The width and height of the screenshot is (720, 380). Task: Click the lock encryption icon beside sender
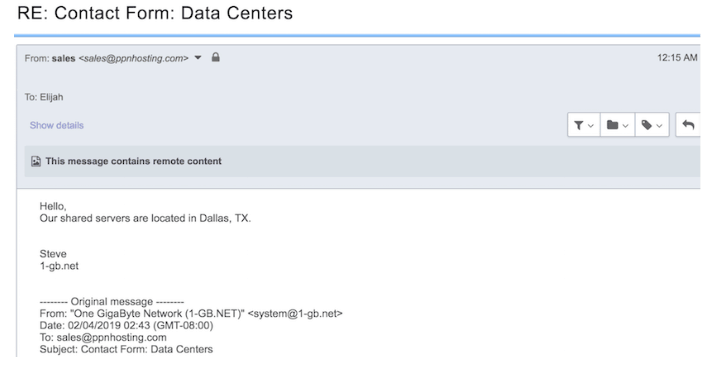click(x=215, y=57)
